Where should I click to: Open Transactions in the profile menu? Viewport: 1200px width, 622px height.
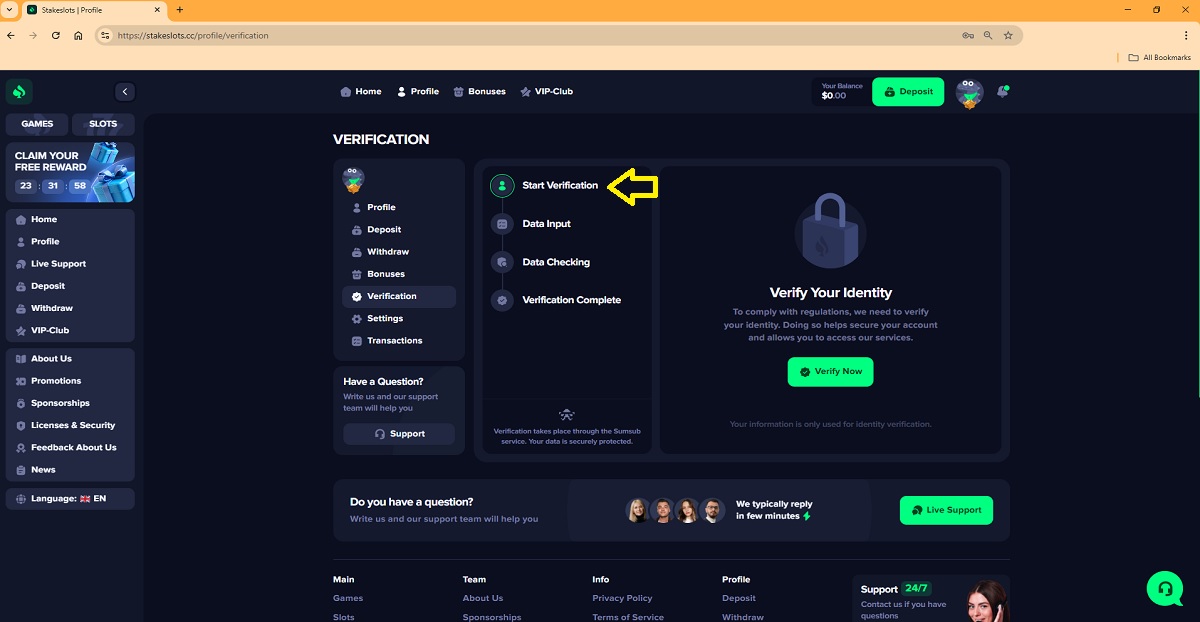click(394, 341)
